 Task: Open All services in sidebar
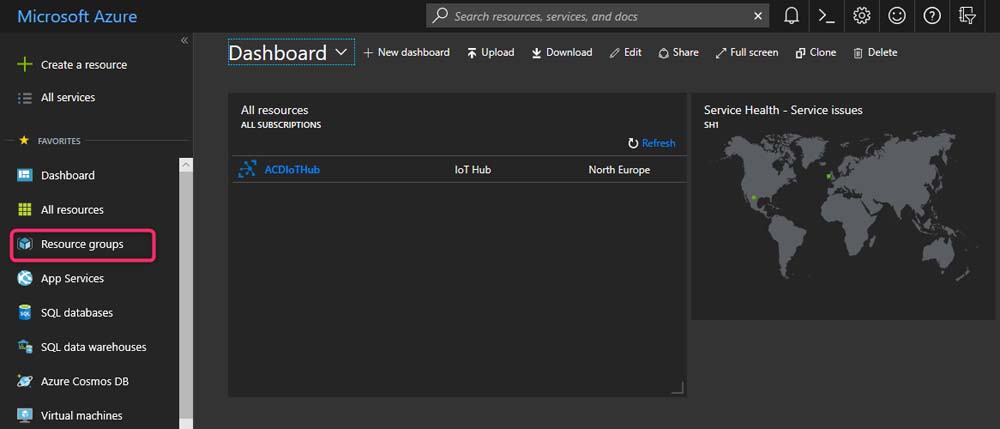(x=67, y=98)
